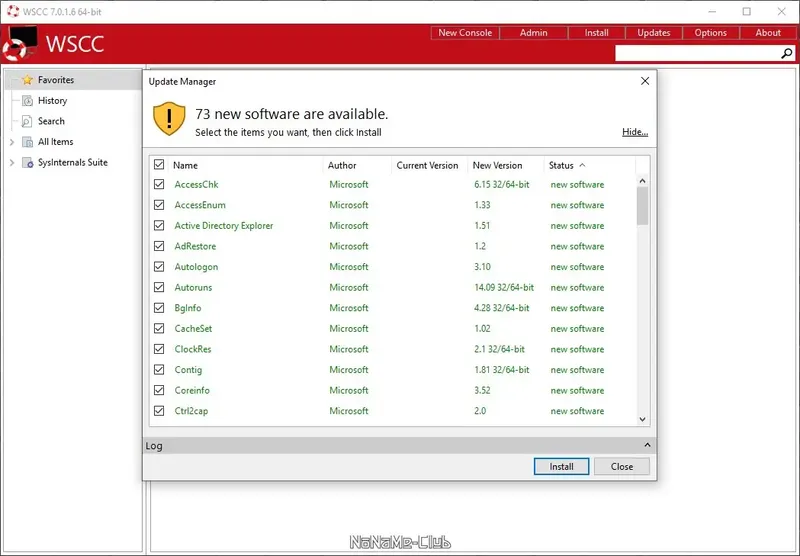Viewport: 800px width, 556px height.
Task: Uncheck the Autologon checkbox
Action: [x=159, y=267]
